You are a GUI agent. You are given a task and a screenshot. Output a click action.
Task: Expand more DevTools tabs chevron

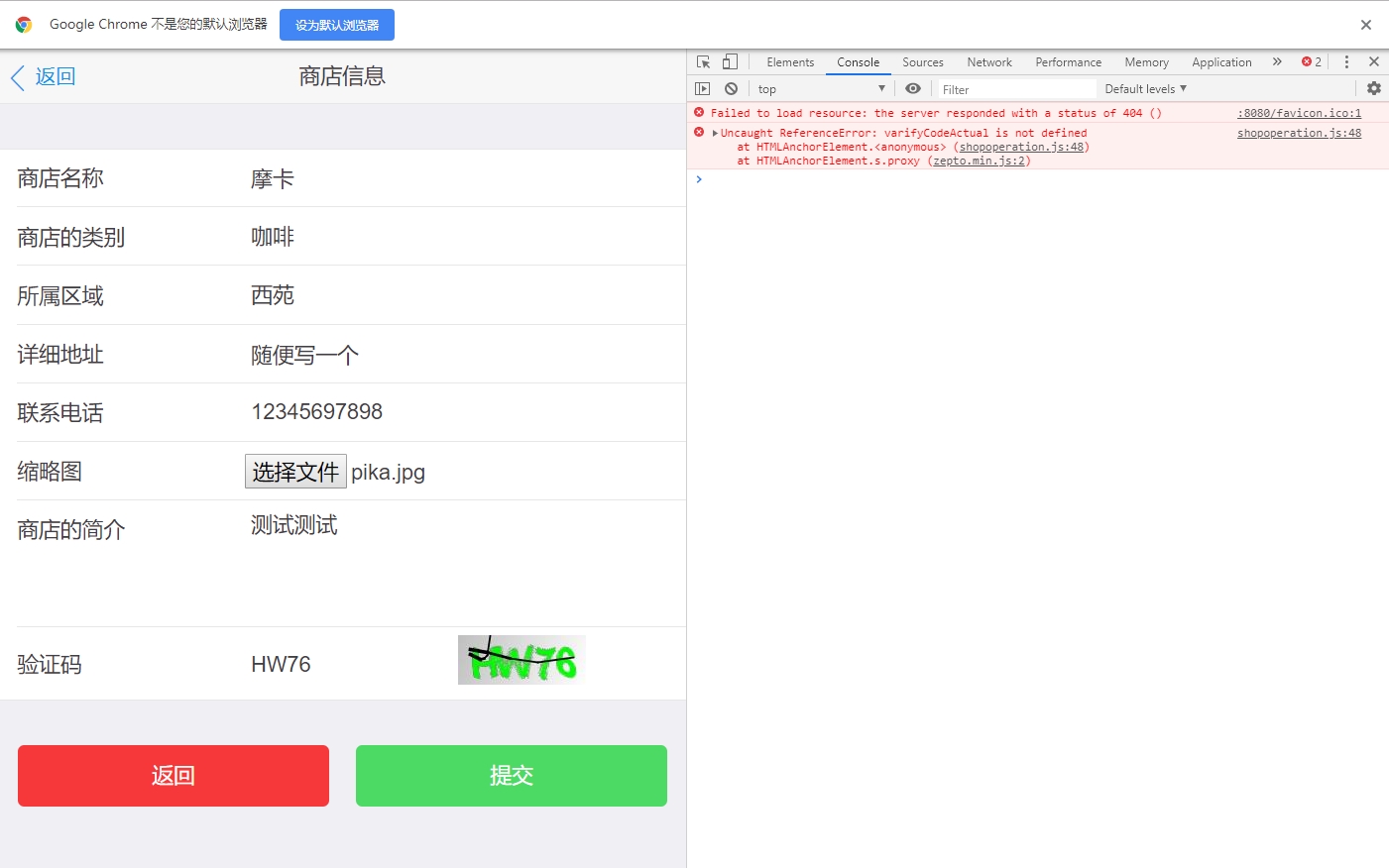tap(1277, 61)
